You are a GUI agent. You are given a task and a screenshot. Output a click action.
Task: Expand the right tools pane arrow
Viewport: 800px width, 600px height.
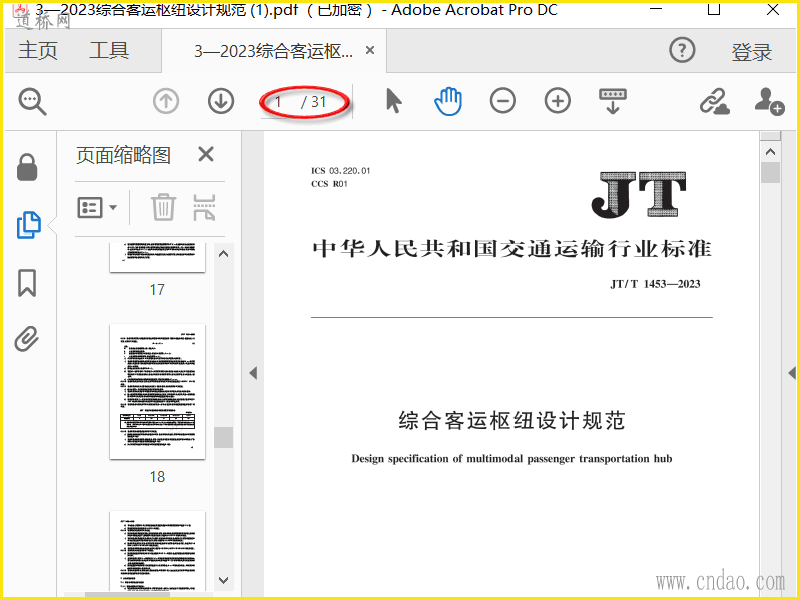[x=792, y=373]
